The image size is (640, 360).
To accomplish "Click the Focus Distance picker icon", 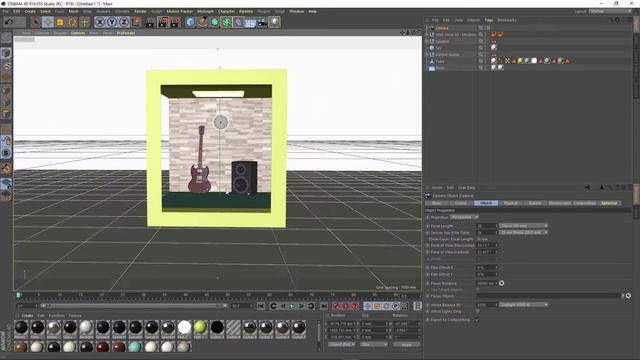I will 502,283.
